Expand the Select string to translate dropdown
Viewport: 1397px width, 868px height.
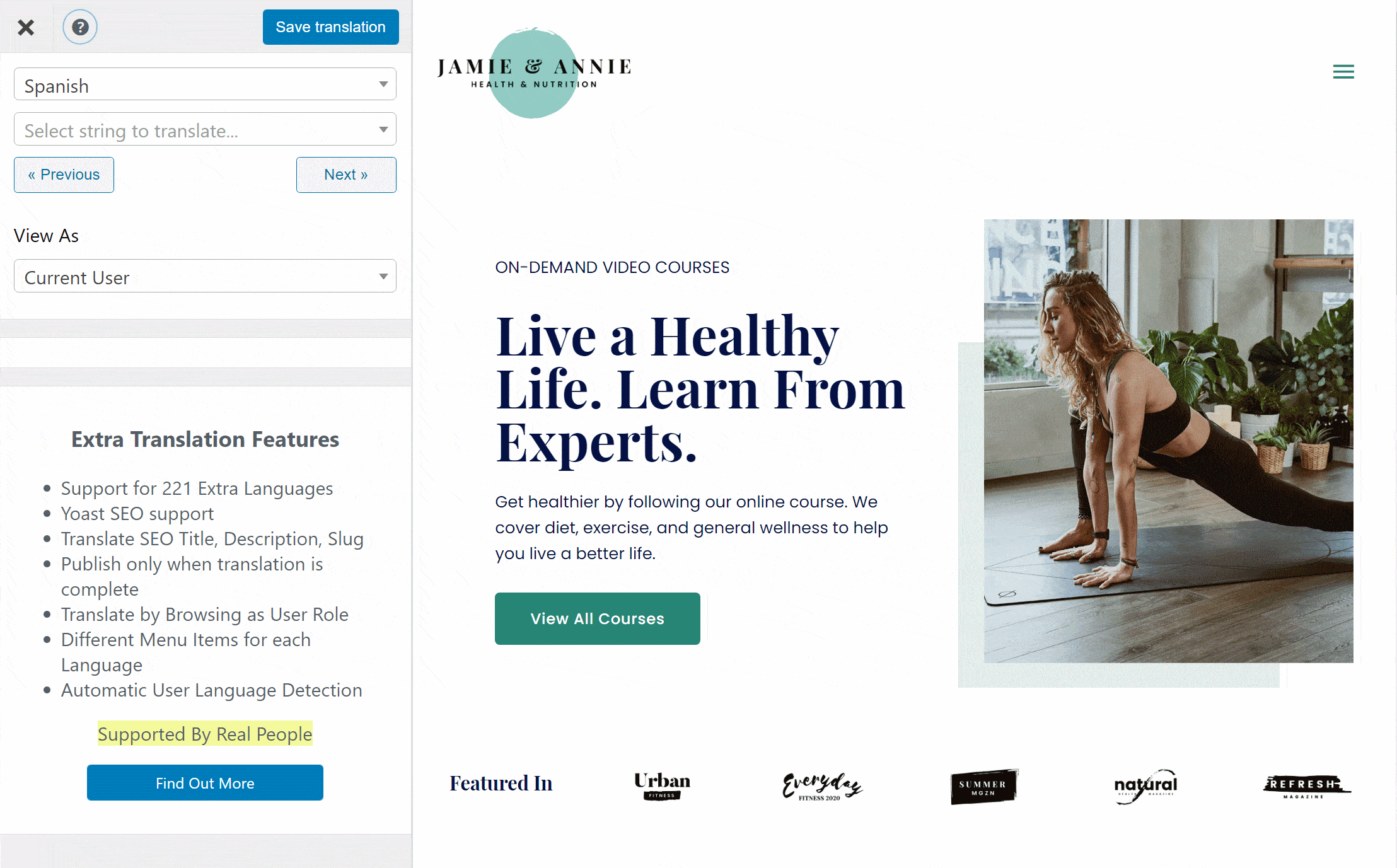205,130
